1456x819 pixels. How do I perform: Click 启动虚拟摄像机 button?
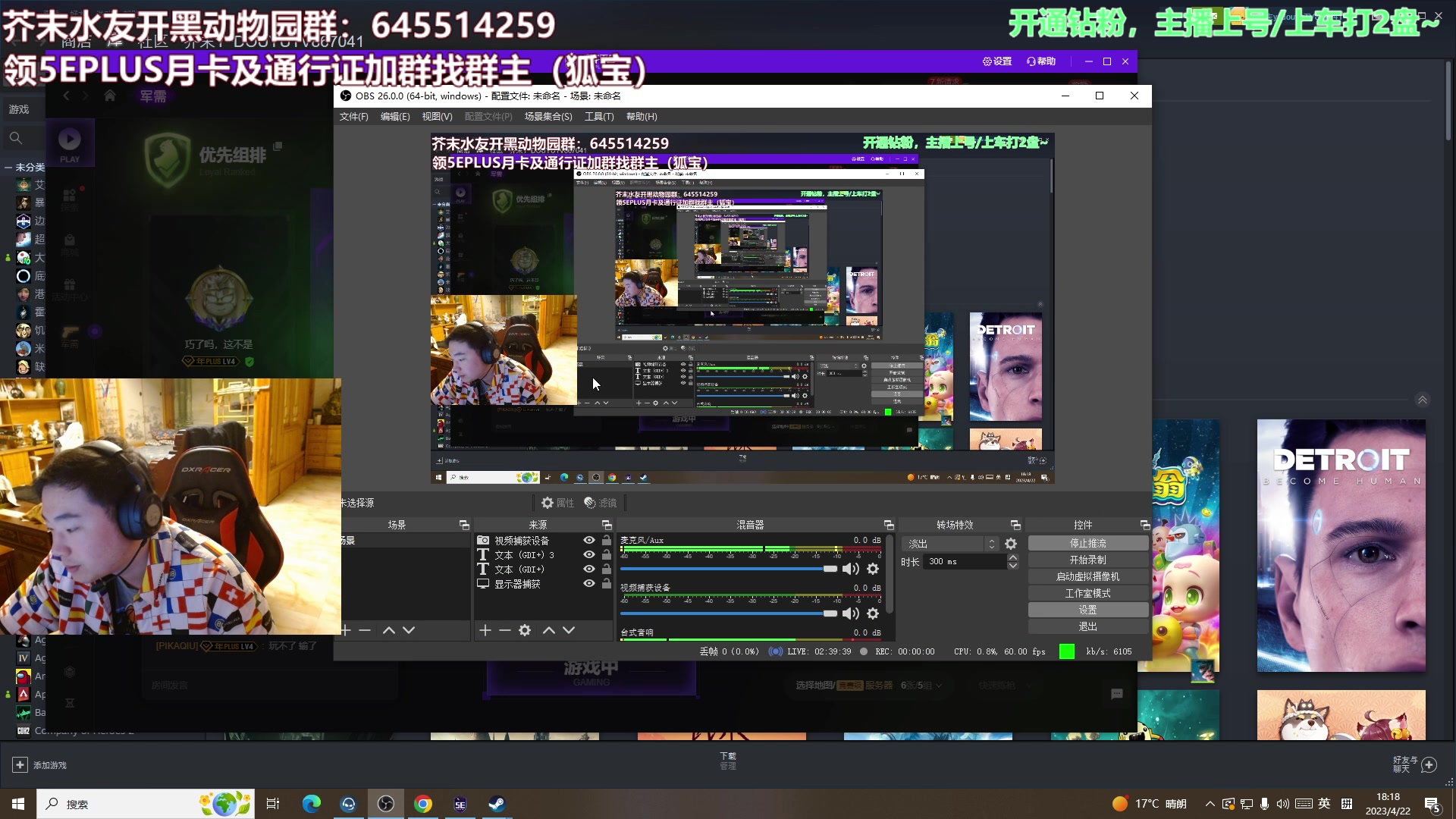tap(1088, 577)
